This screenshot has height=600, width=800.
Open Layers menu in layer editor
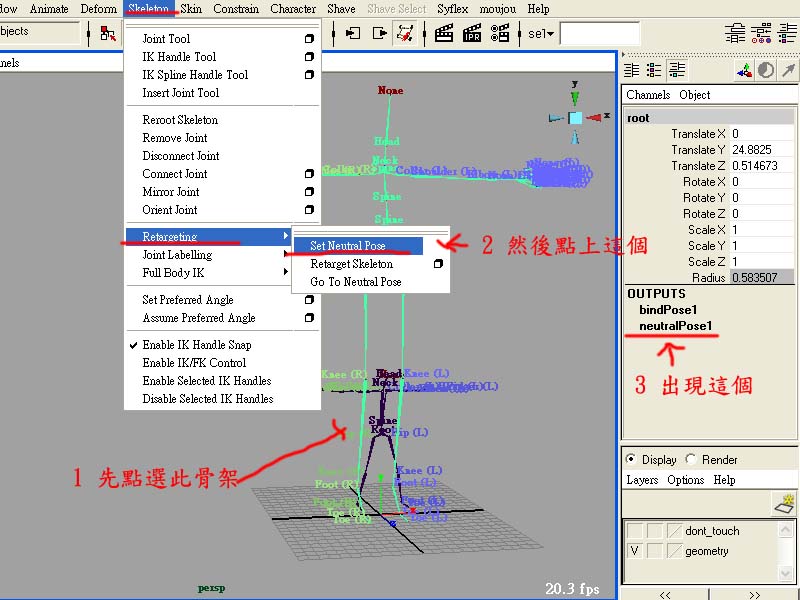tap(642, 480)
